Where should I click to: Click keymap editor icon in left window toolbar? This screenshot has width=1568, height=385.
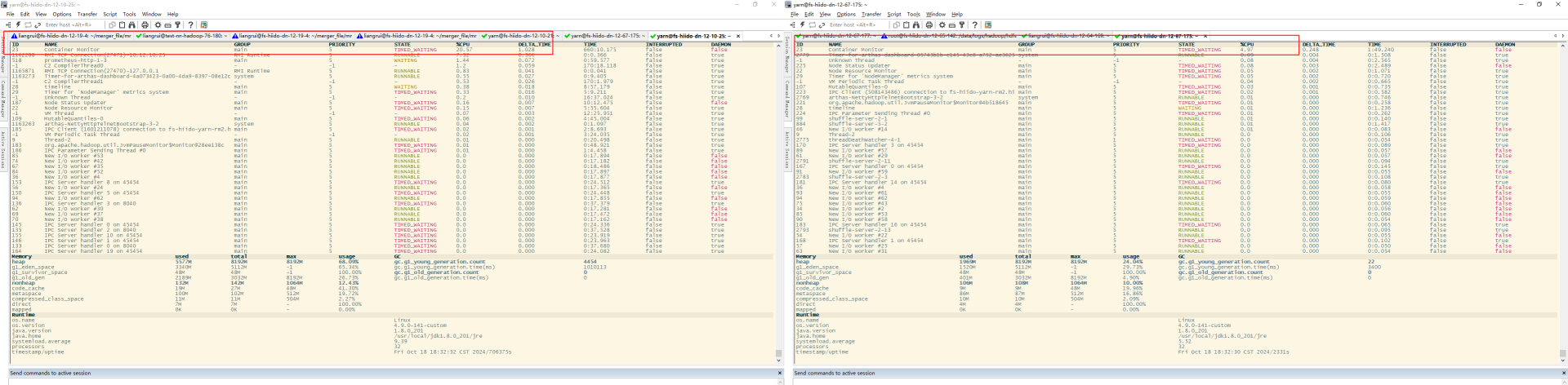(167, 24)
